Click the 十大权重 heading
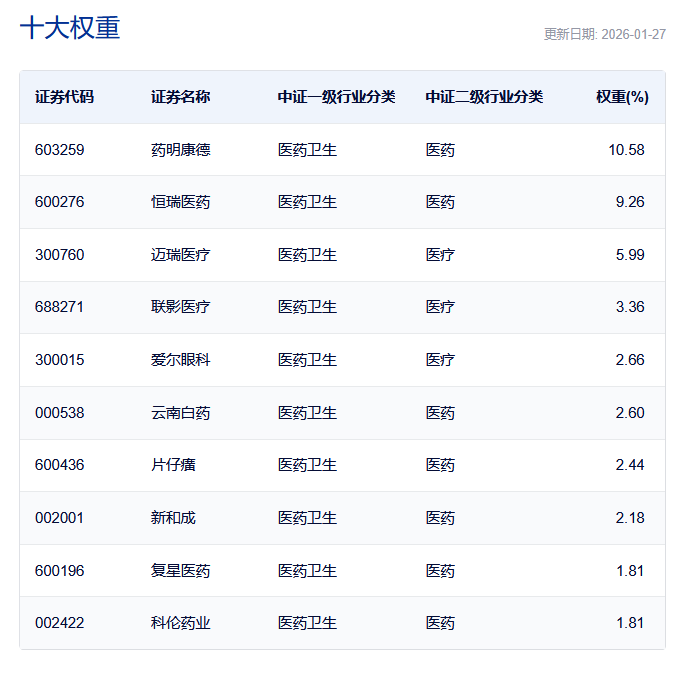This screenshot has height=682, width=697. [x=70, y=28]
